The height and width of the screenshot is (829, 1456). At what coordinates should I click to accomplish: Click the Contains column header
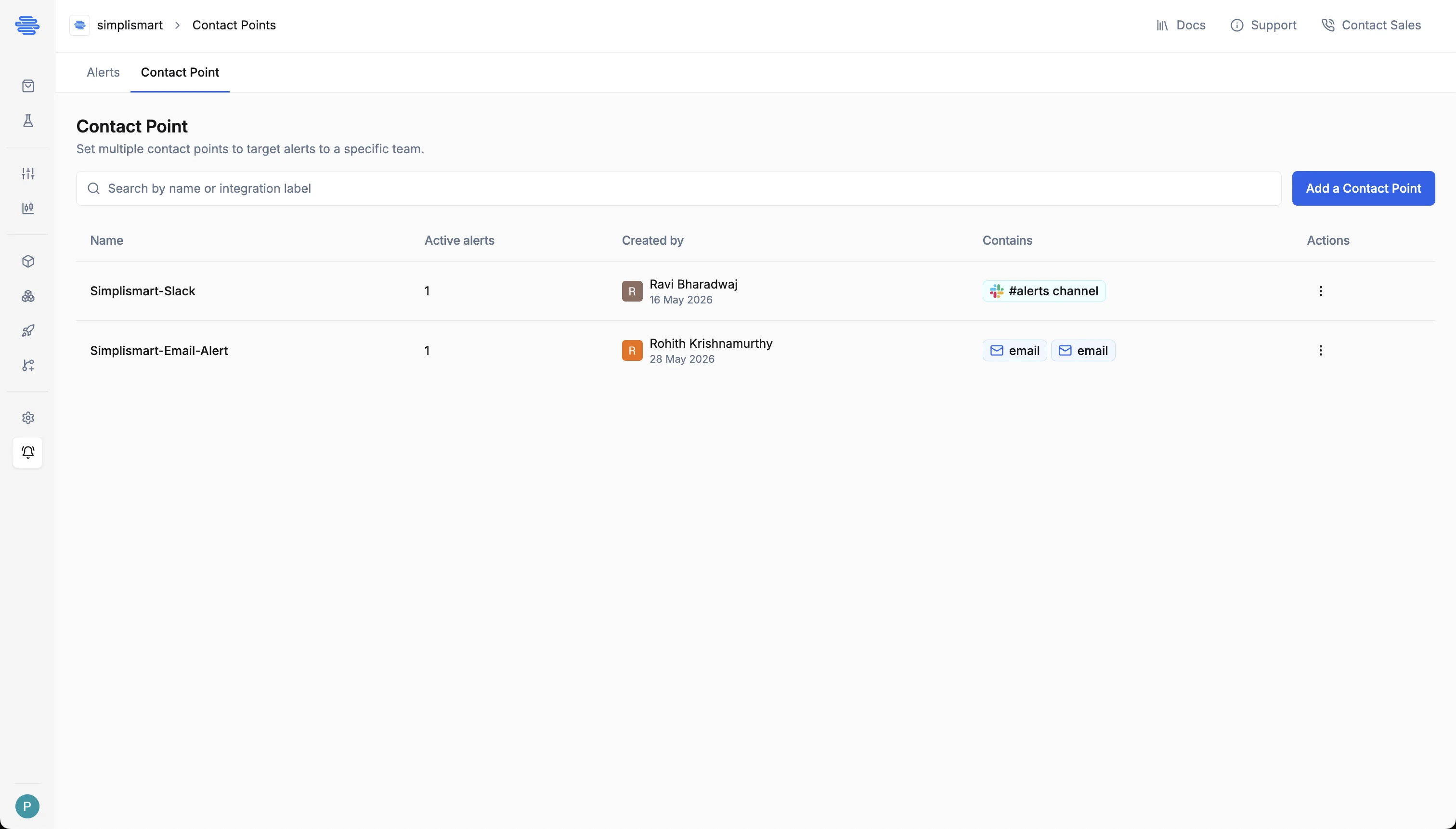coord(1007,240)
